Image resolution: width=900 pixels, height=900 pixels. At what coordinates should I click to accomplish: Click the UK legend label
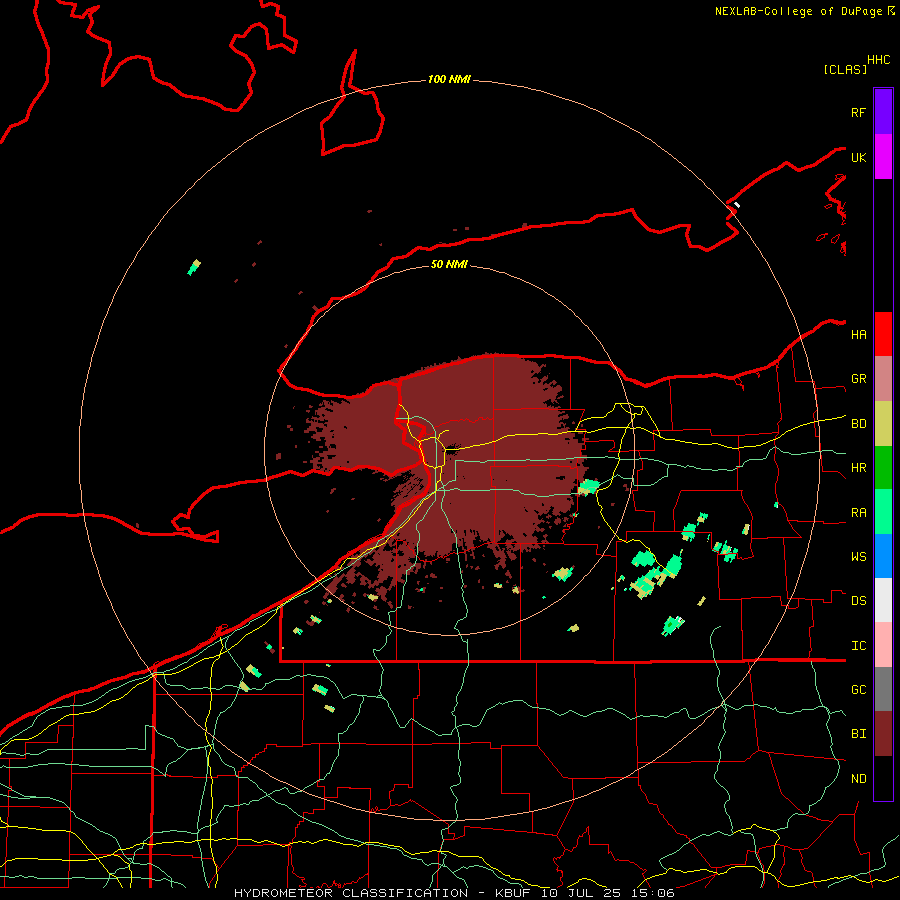coord(858,157)
